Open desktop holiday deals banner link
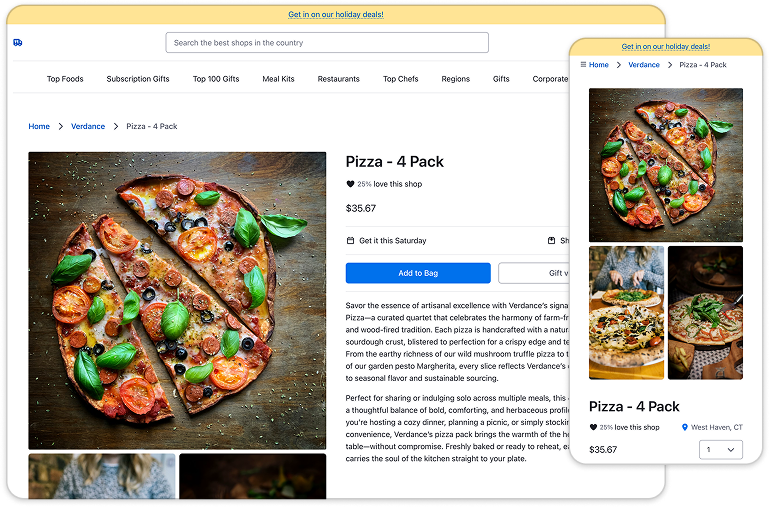The image size is (770, 507). click(x=336, y=15)
